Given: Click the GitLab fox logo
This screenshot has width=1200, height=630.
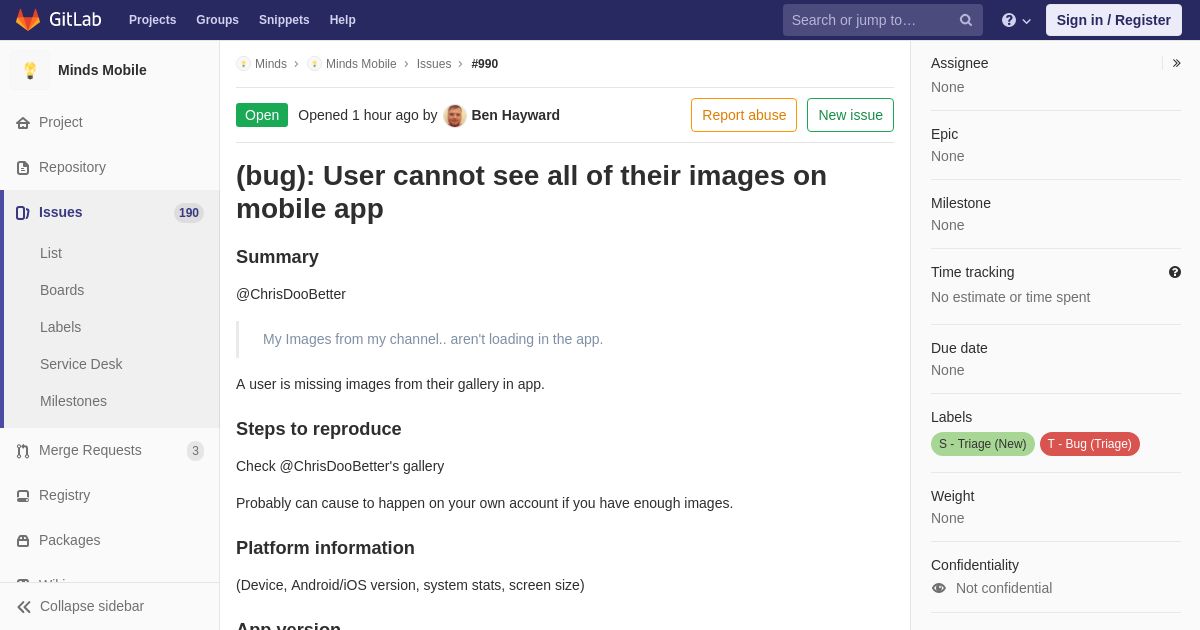Looking at the screenshot, I should point(28,20).
